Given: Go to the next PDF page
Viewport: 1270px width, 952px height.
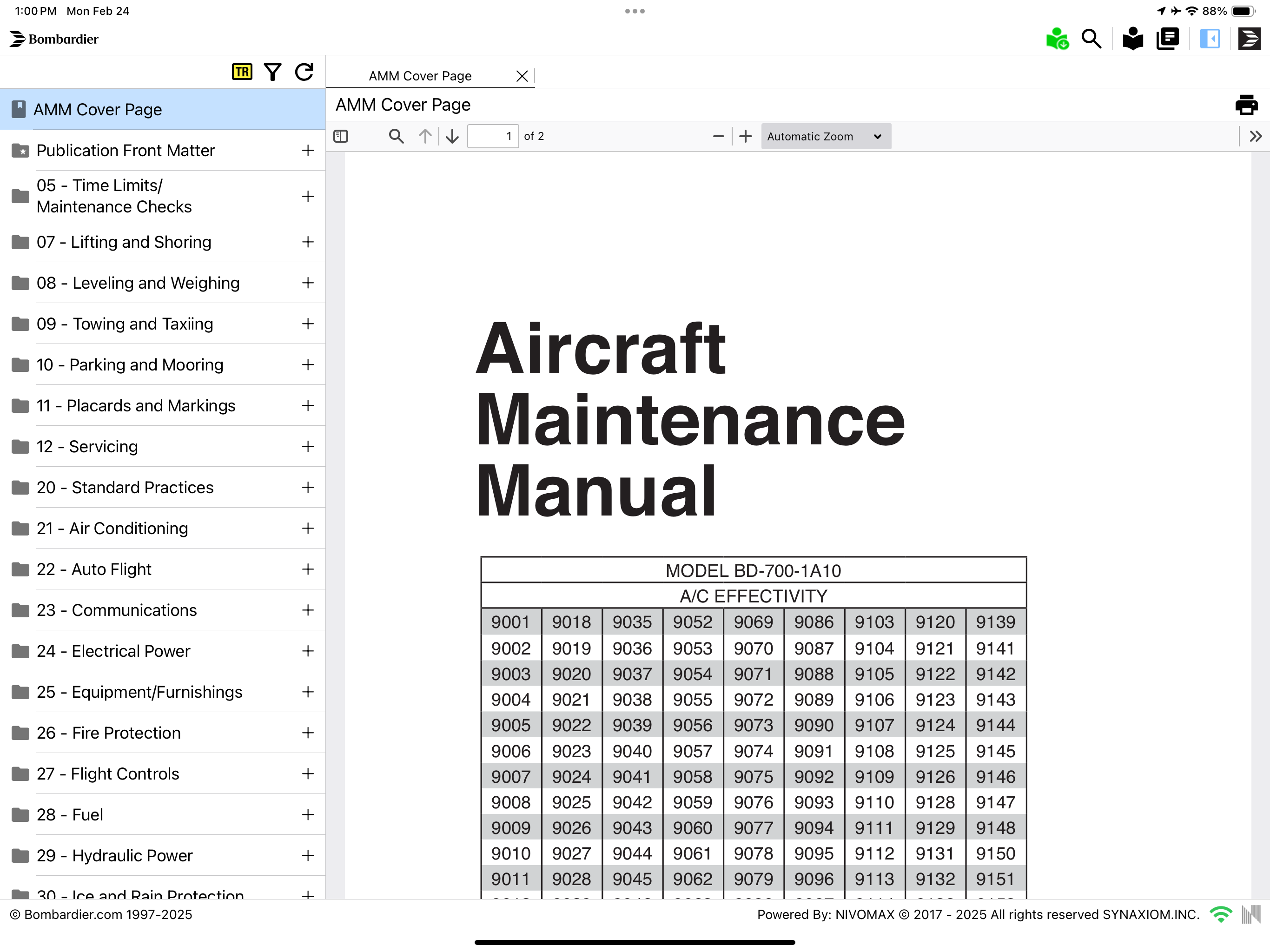Looking at the screenshot, I should [452, 136].
